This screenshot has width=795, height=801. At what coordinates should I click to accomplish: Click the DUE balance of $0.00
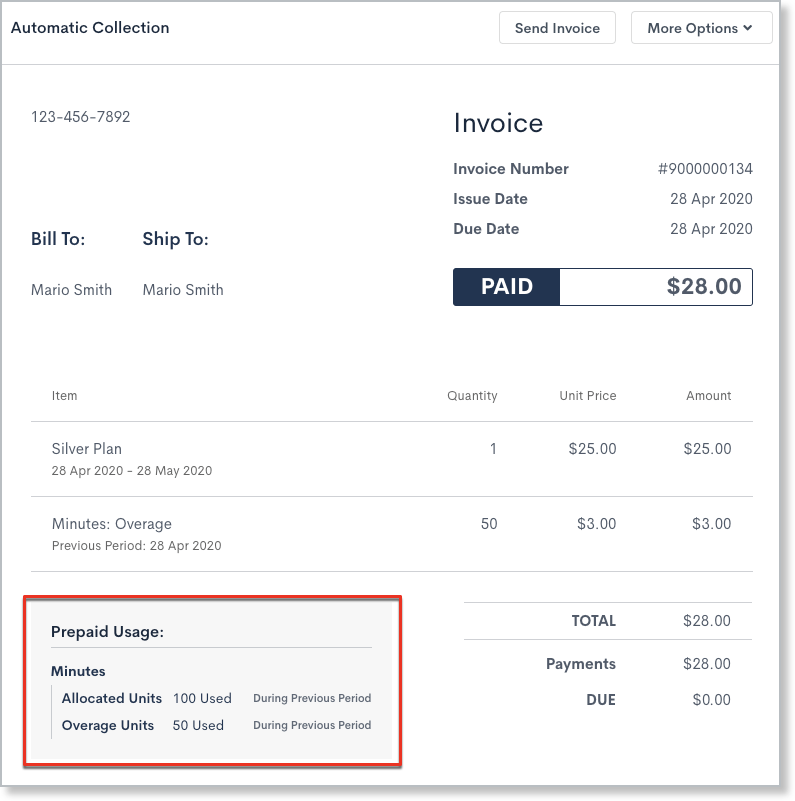pyautogui.click(x=711, y=700)
